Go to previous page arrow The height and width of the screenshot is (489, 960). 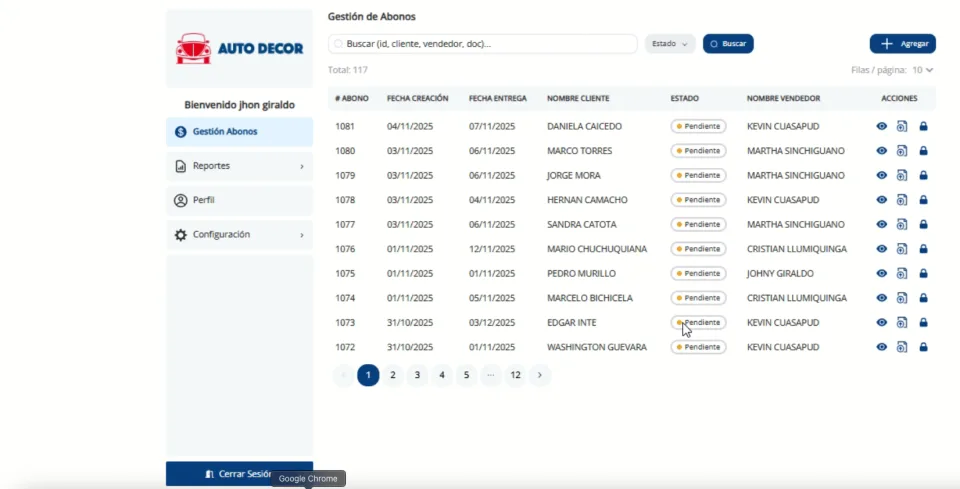click(343, 375)
